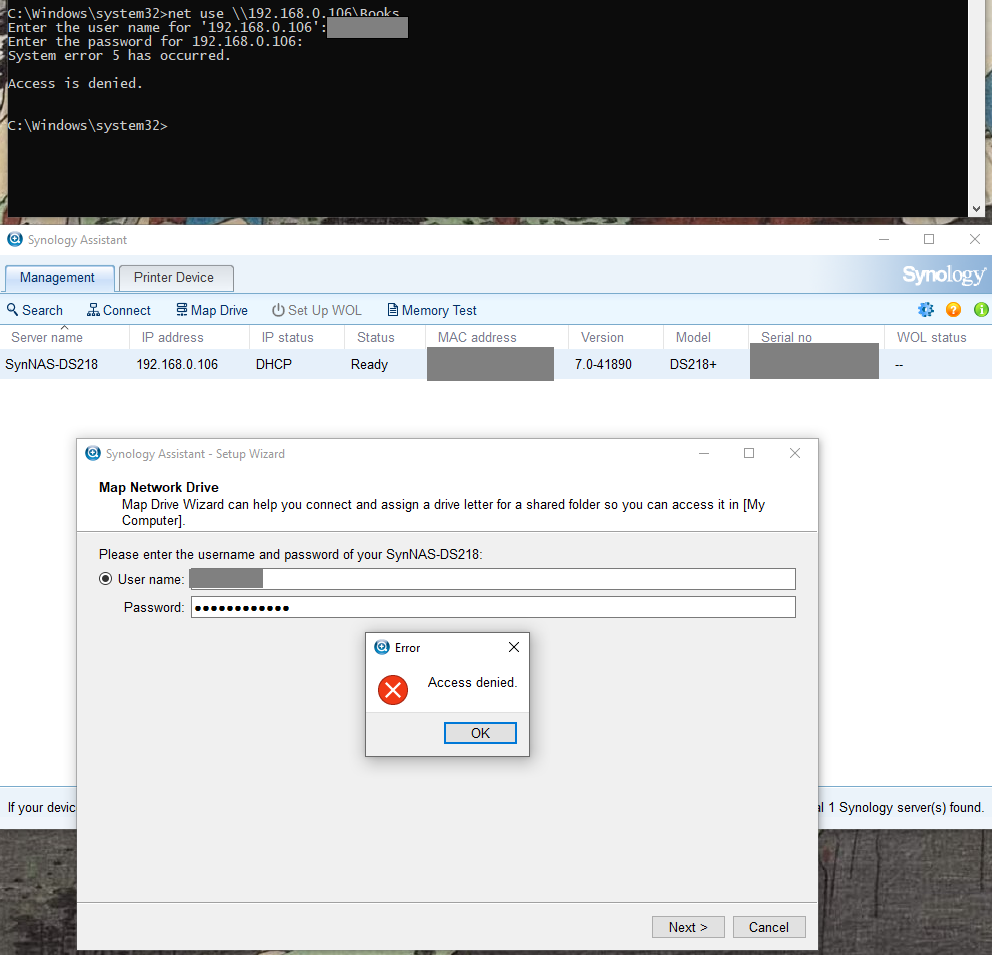Focus the User name input field

tap(493, 579)
